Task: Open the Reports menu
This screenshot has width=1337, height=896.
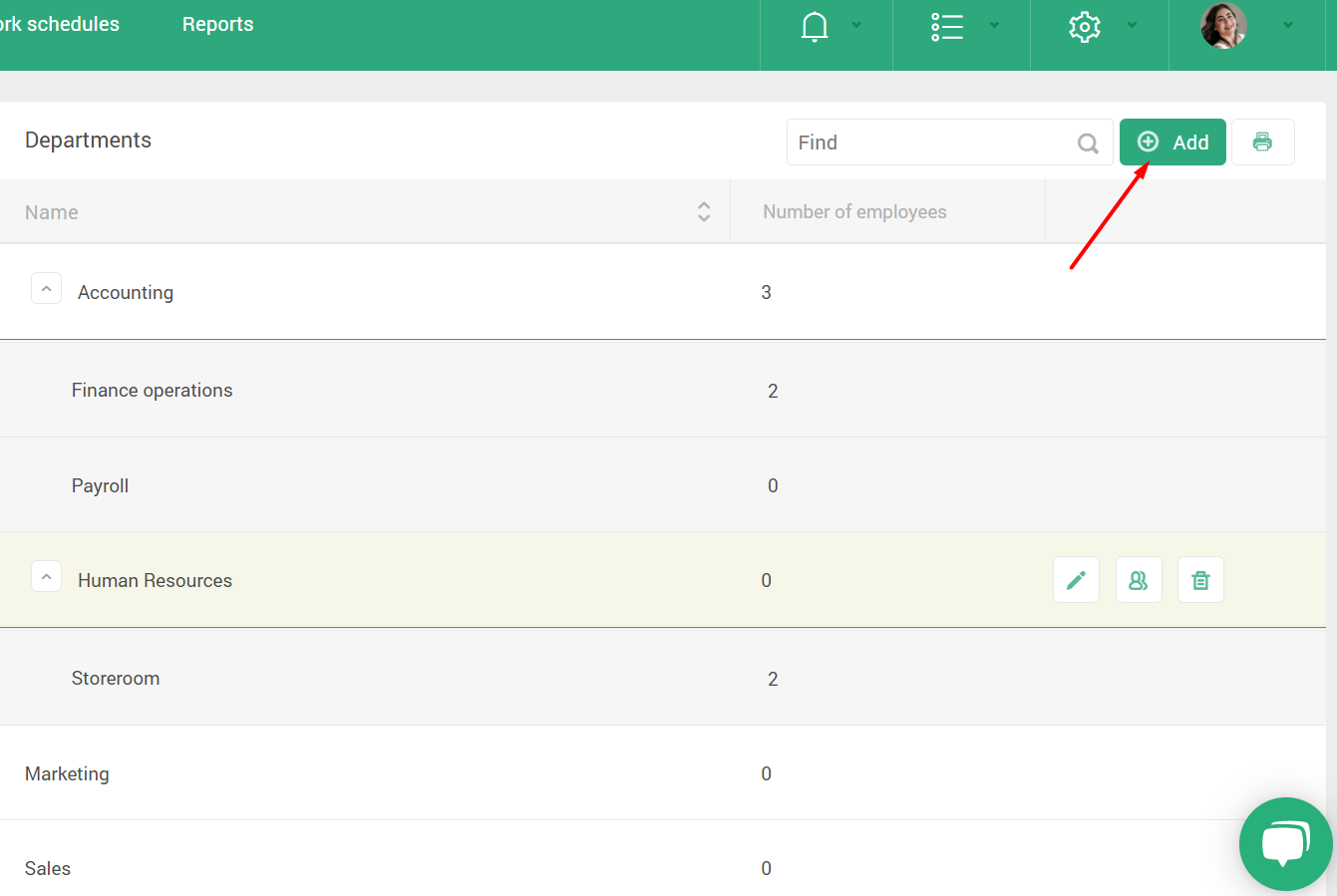Action: click(217, 24)
